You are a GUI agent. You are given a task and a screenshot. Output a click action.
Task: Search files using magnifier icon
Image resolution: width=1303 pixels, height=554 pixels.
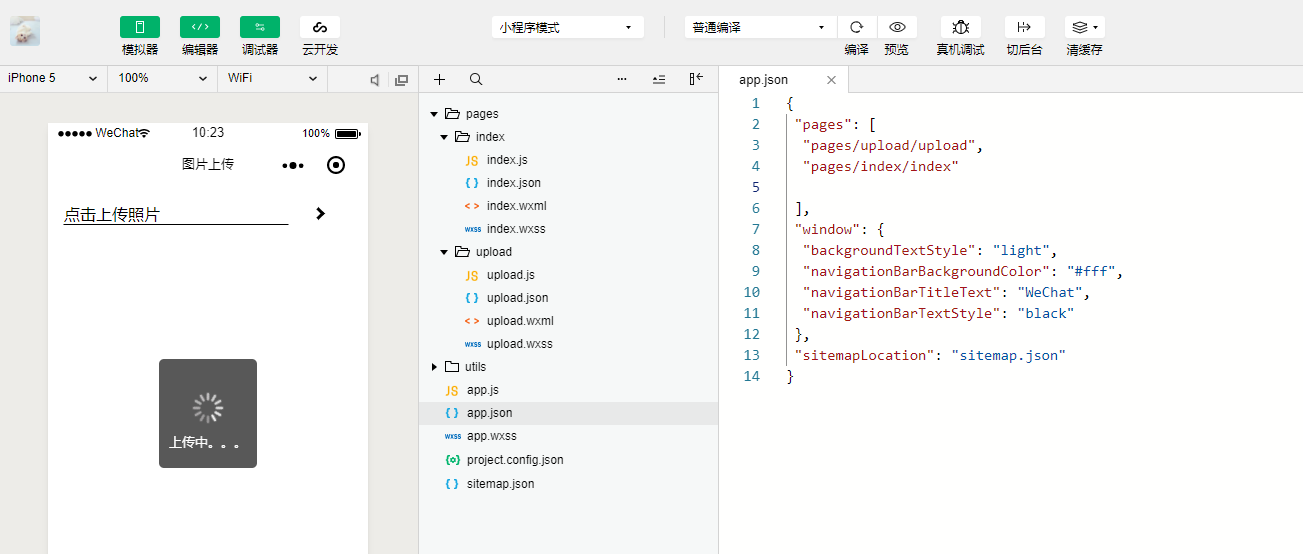point(476,79)
